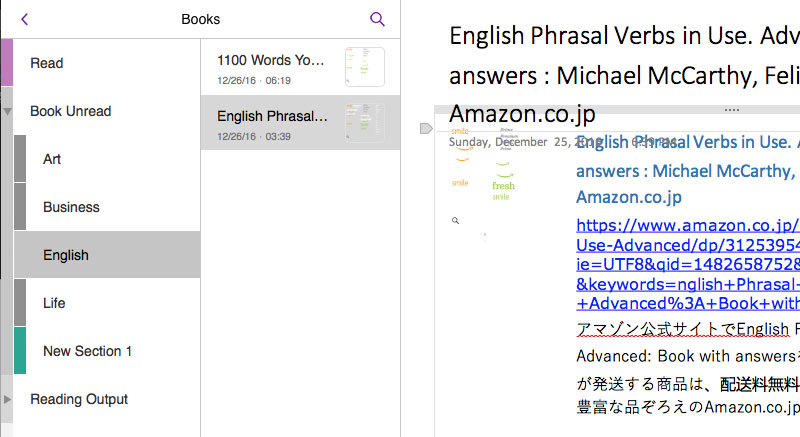Screen dimensions: 800x437
Task: Click the Books notebook title
Action: tap(201, 19)
